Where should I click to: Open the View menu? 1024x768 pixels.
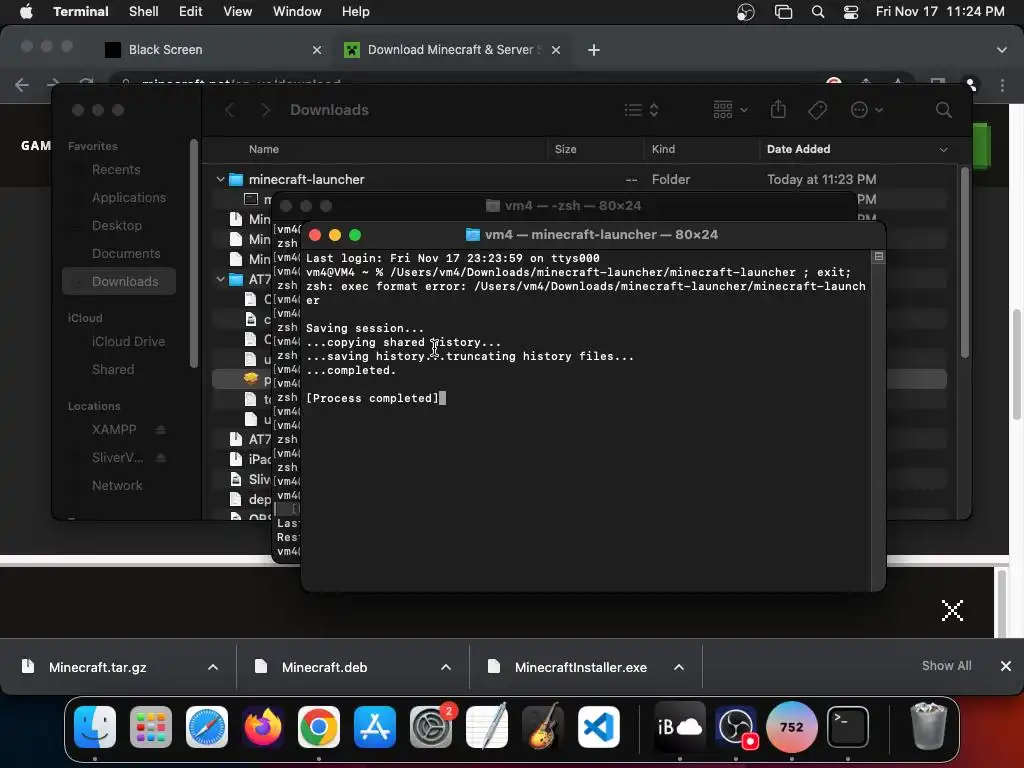pyautogui.click(x=238, y=12)
